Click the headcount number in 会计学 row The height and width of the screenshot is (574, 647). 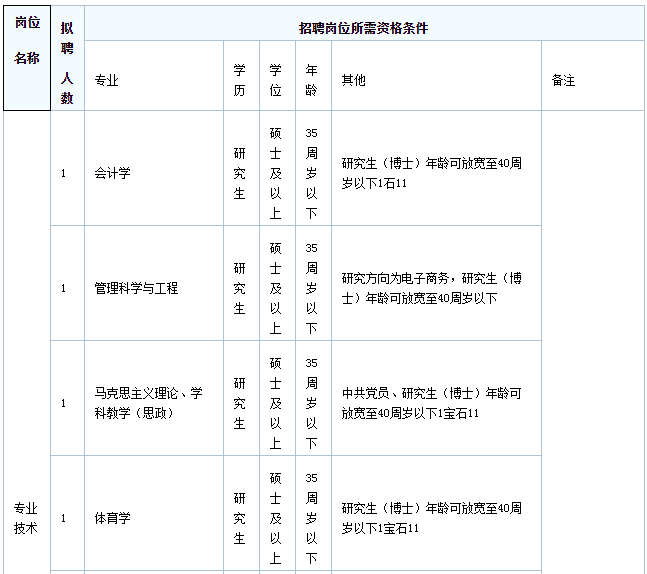click(64, 173)
